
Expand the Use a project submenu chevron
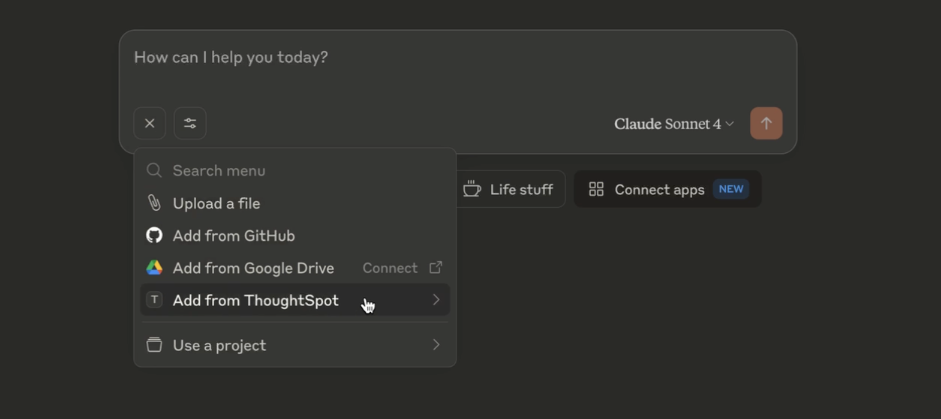pyautogui.click(x=435, y=345)
